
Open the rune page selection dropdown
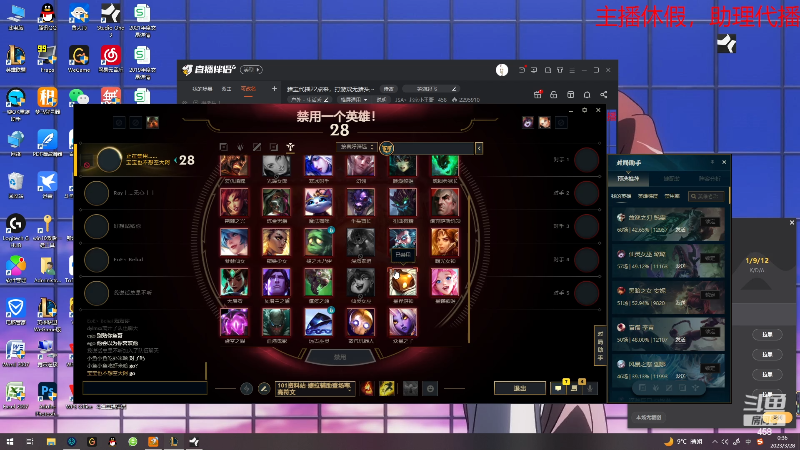pos(315,389)
